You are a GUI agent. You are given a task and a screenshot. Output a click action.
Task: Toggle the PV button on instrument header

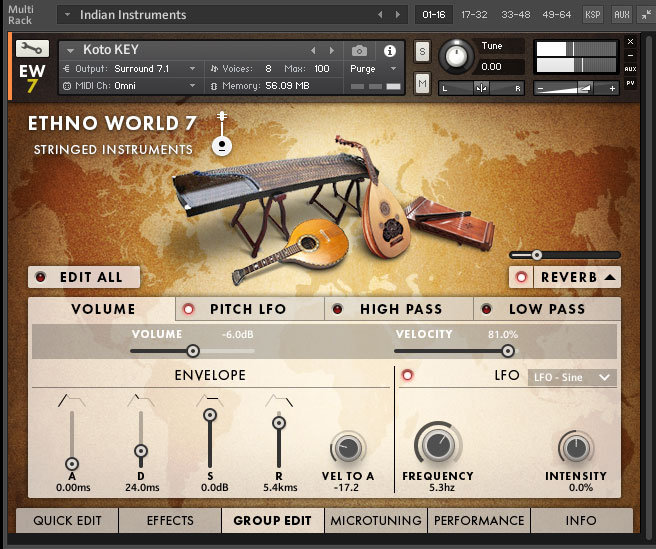click(x=630, y=83)
